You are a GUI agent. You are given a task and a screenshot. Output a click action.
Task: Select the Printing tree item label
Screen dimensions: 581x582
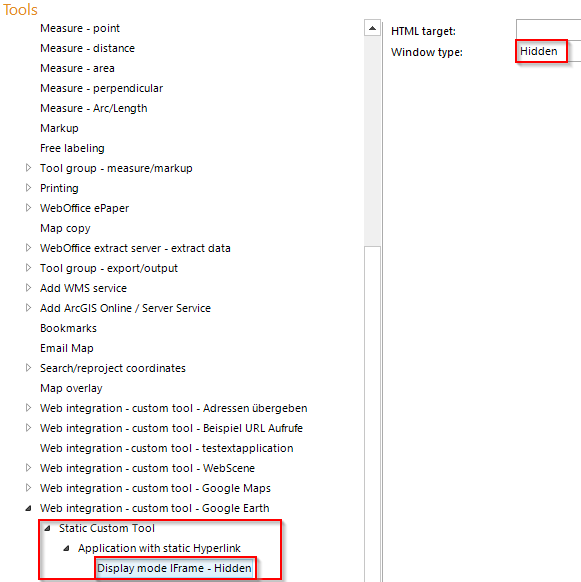59,188
